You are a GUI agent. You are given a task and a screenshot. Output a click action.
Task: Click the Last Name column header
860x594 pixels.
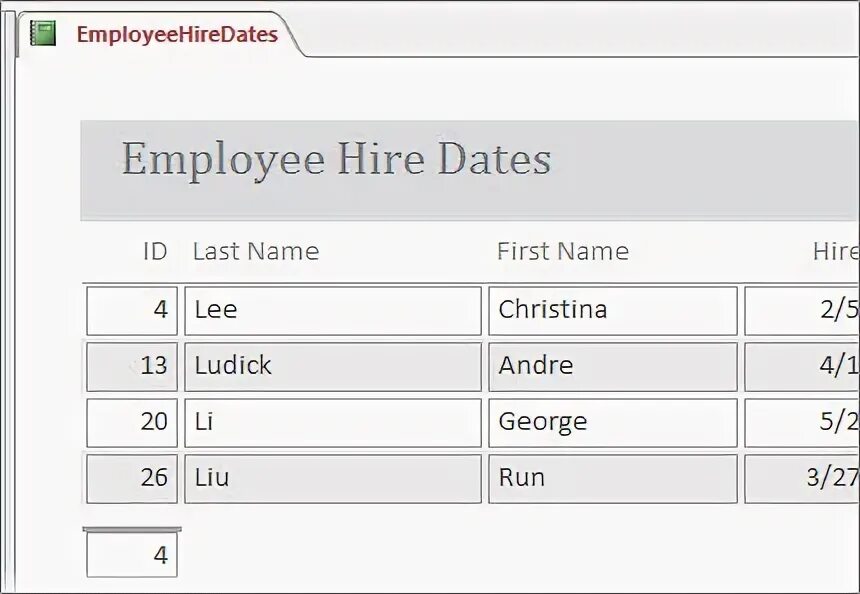click(x=256, y=251)
